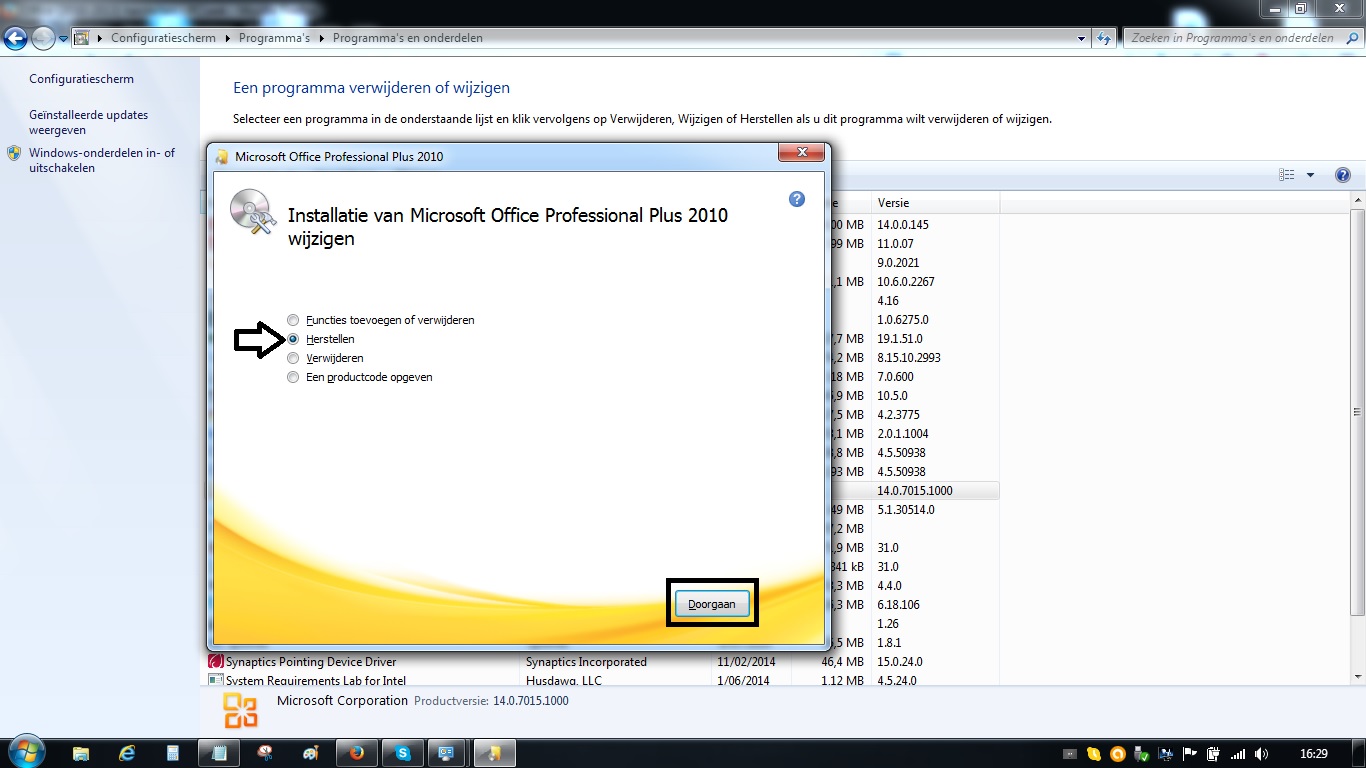The width and height of the screenshot is (1366, 768).
Task: Open Skype from the taskbar
Action: coord(403,753)
